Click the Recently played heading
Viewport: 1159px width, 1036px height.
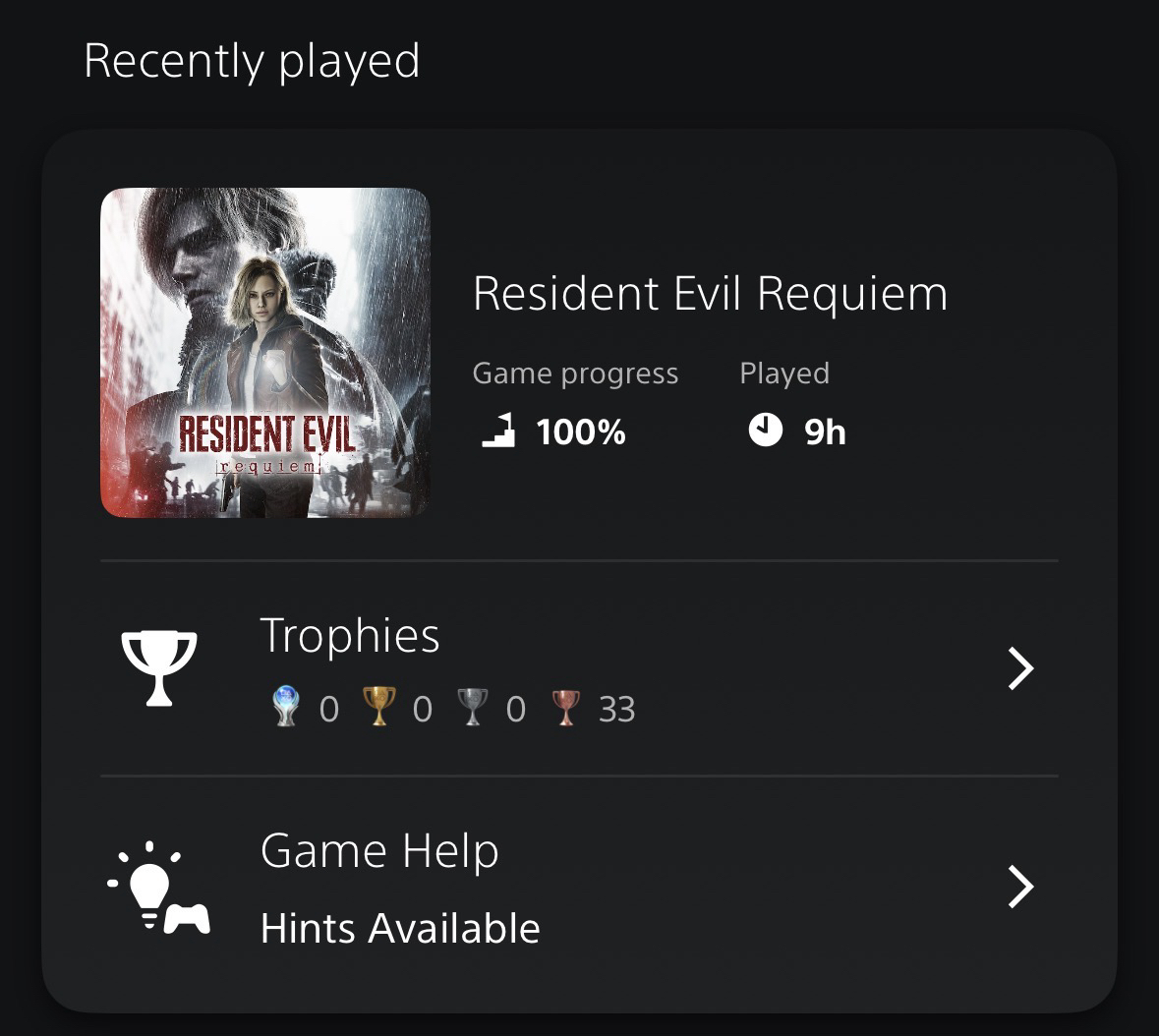click(x=252, y=61)
